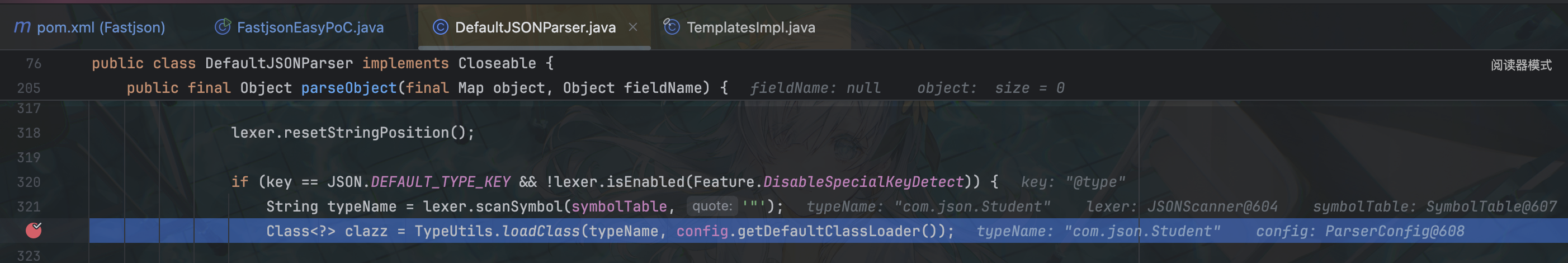Click the TemplatesImpl.java class file icon
Screen dimensions: 1568x263
pos(672,27)
